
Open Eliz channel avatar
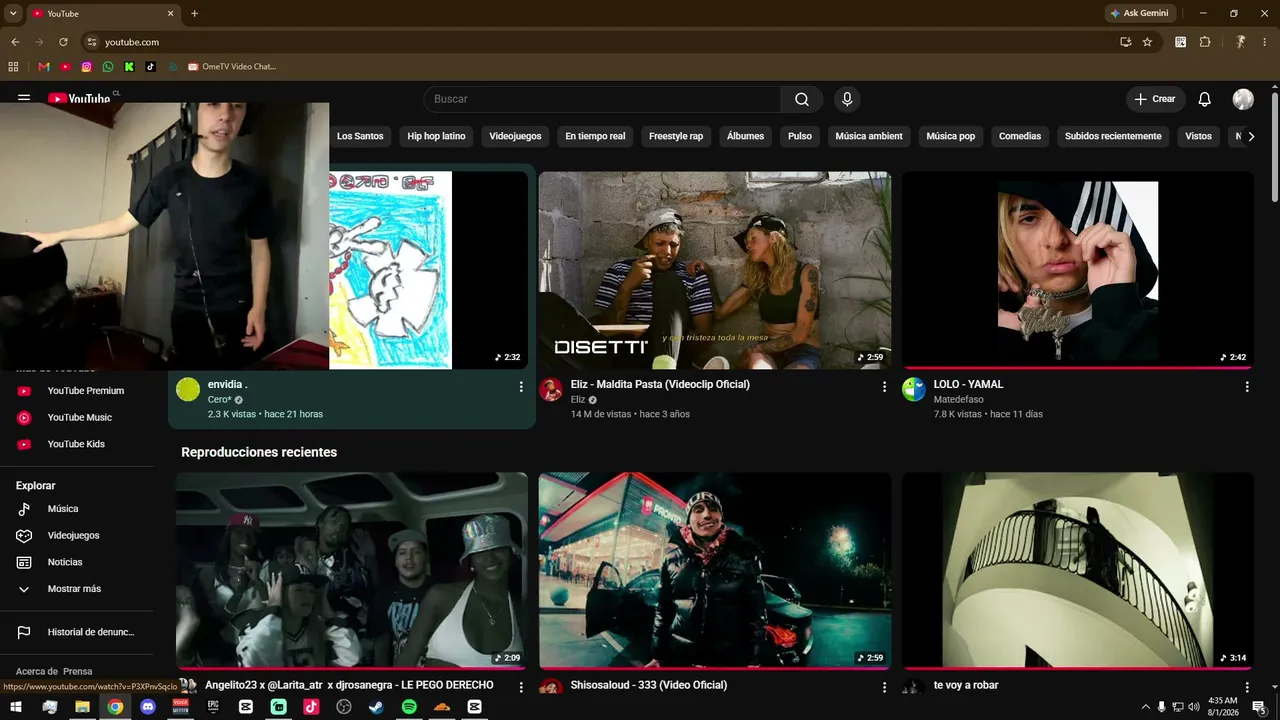551,390
